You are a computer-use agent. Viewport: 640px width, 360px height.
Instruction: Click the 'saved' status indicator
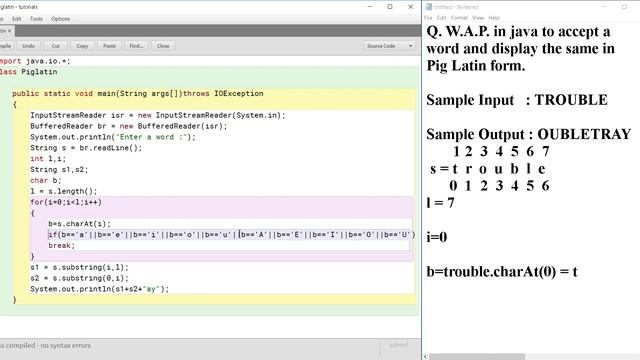coord(398,345)
